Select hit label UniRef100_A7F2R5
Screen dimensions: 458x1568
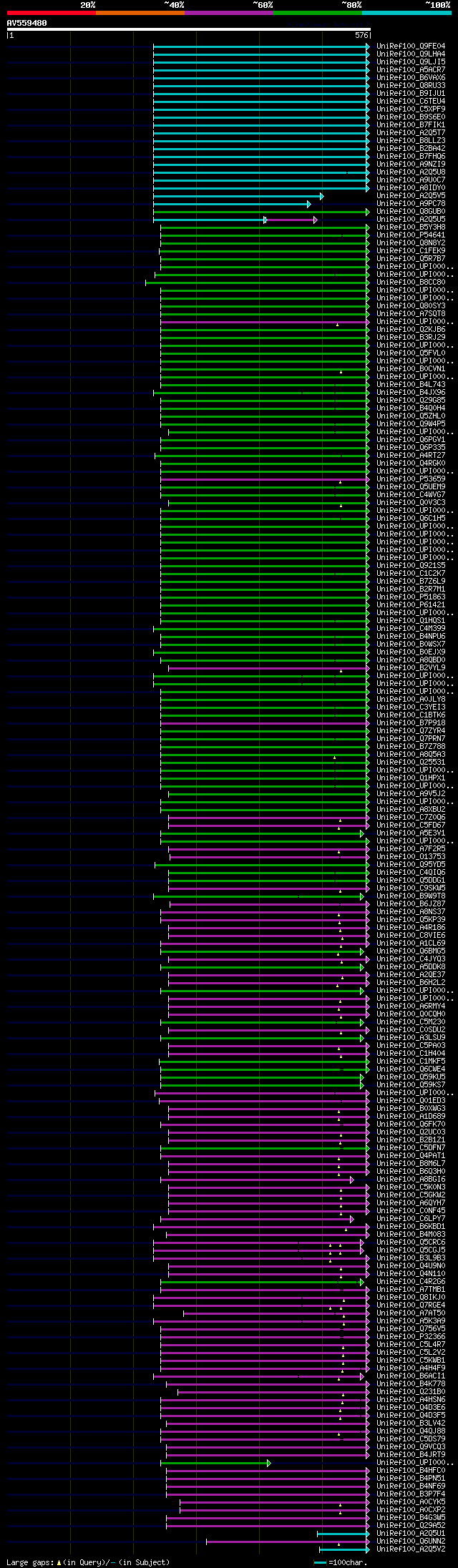click(411, 849)
